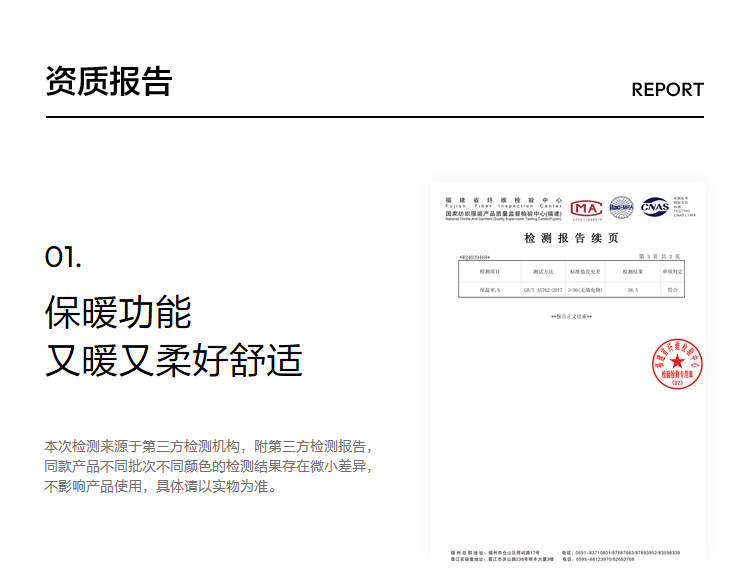Click the 01. section number
750x587 pixels.
63,257
